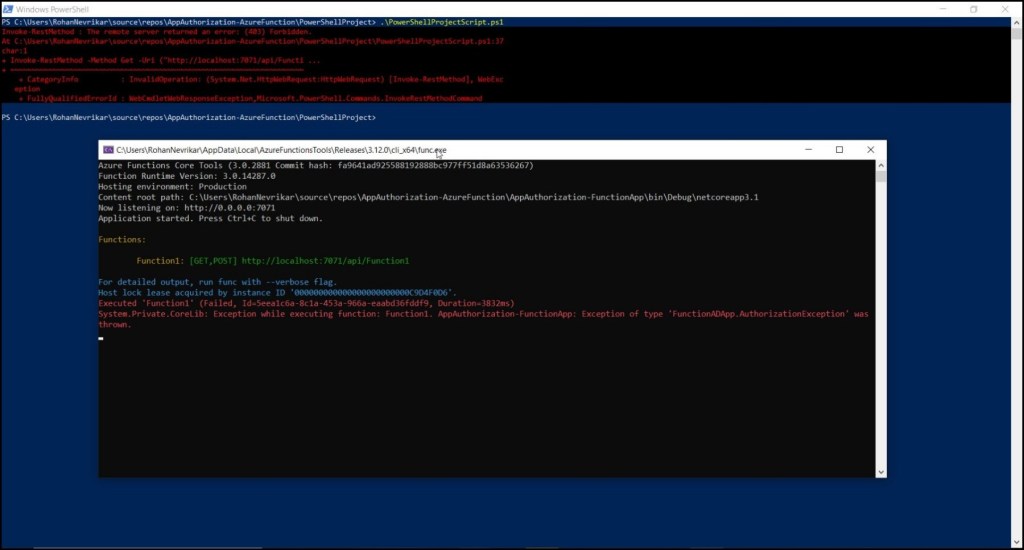The image size is (1024, 550).
Task: Click the func.exe scrollbar down arrow
Action: click(881, 471)
